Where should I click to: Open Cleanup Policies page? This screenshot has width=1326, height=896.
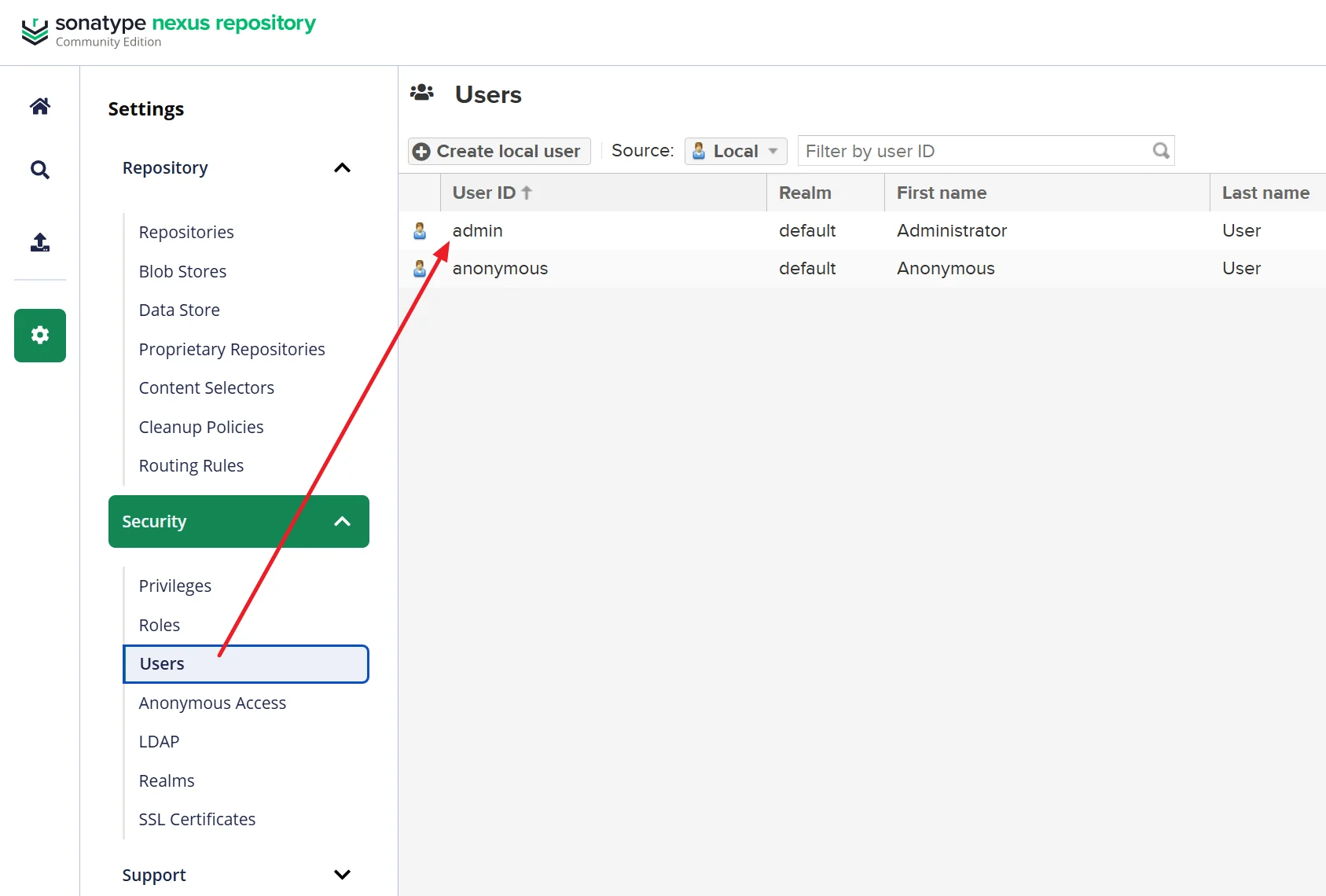click(201, 427)
